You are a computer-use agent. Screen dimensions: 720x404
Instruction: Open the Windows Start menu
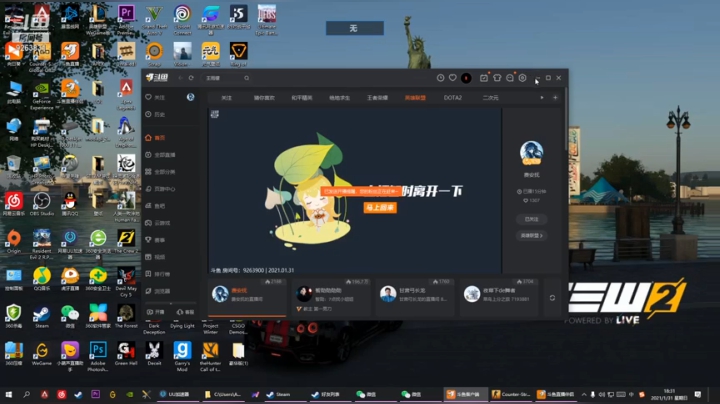[8, 394]
